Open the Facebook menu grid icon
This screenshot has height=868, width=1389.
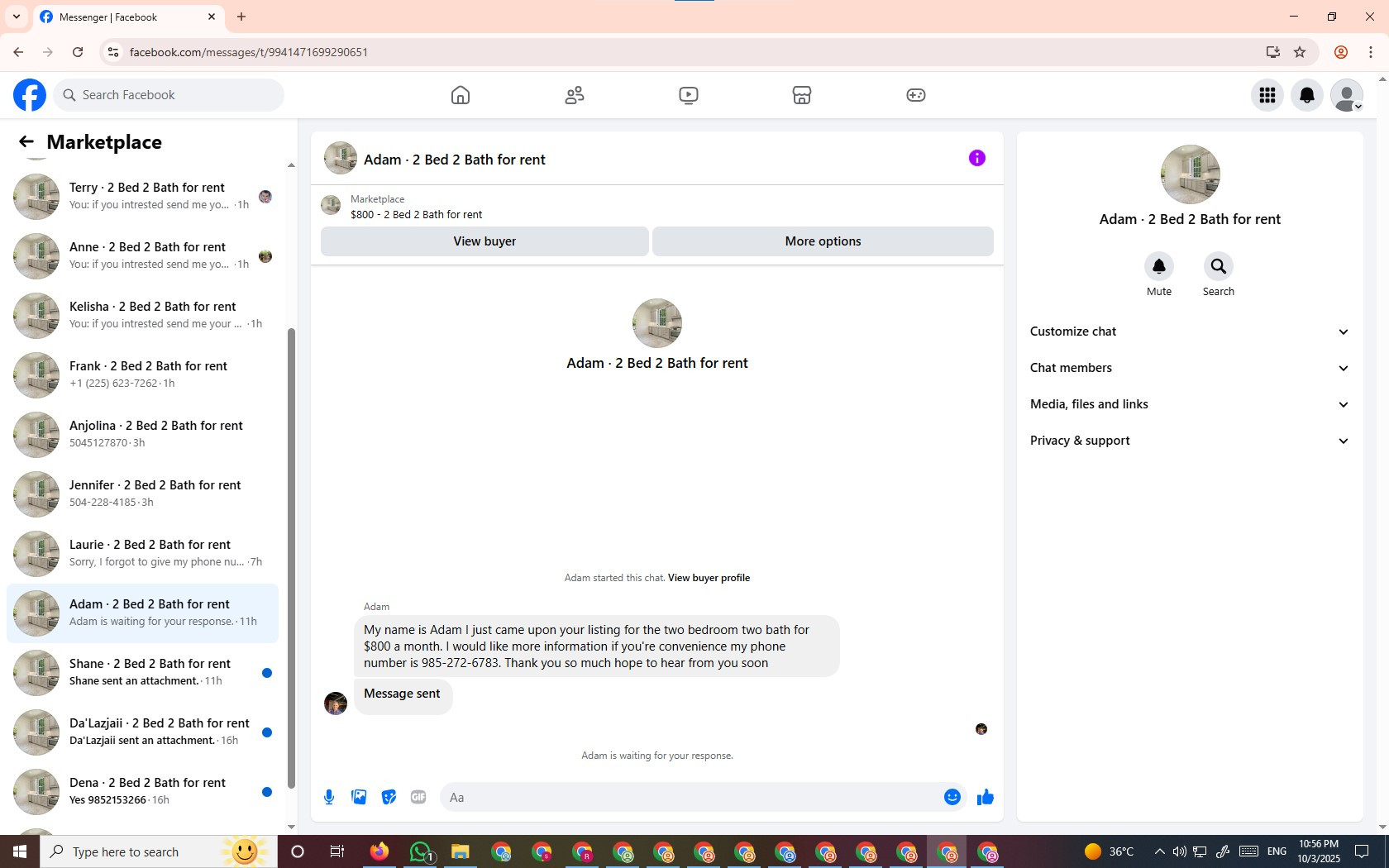click(1267, 95)
